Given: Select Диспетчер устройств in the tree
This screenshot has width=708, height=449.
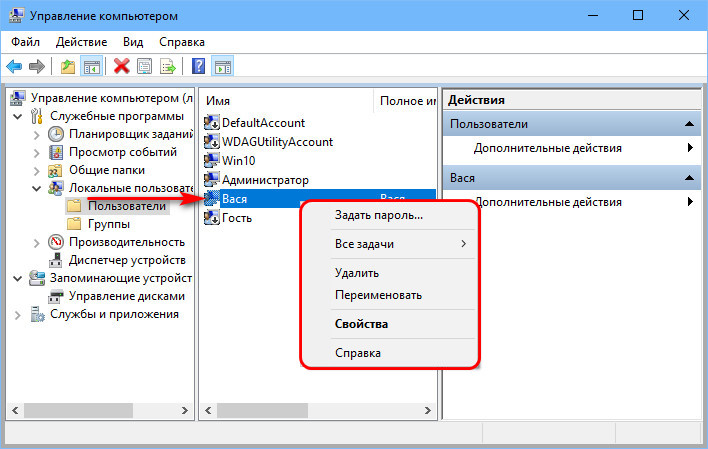Looking at the screenshot, I should coord(126,260).
